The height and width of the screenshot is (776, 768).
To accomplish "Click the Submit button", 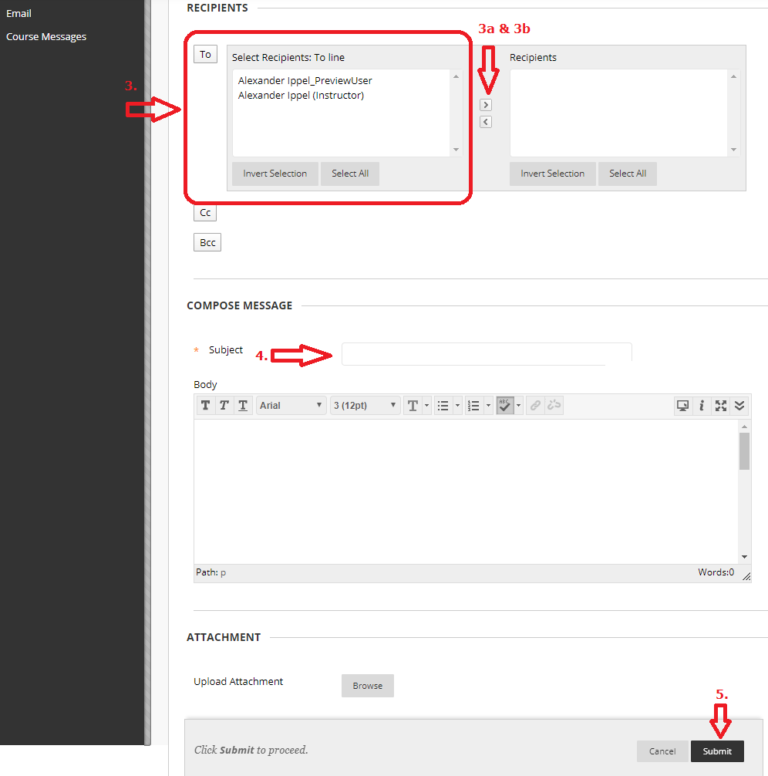I will coord(718,751).
